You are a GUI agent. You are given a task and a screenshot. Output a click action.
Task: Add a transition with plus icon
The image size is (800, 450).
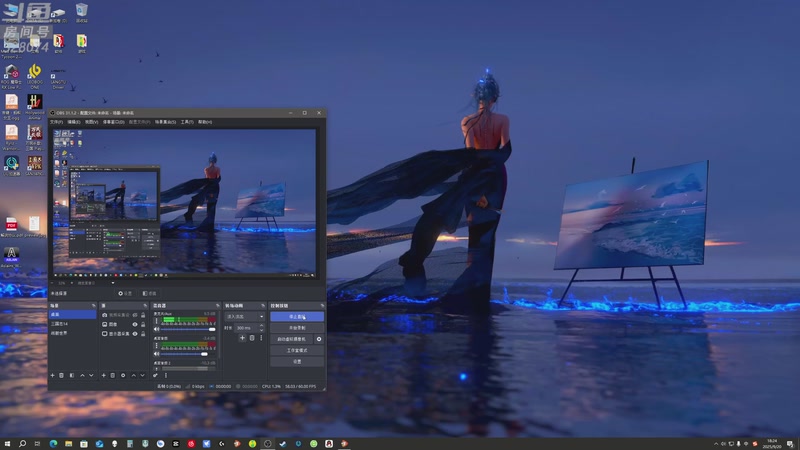[242, 338]
